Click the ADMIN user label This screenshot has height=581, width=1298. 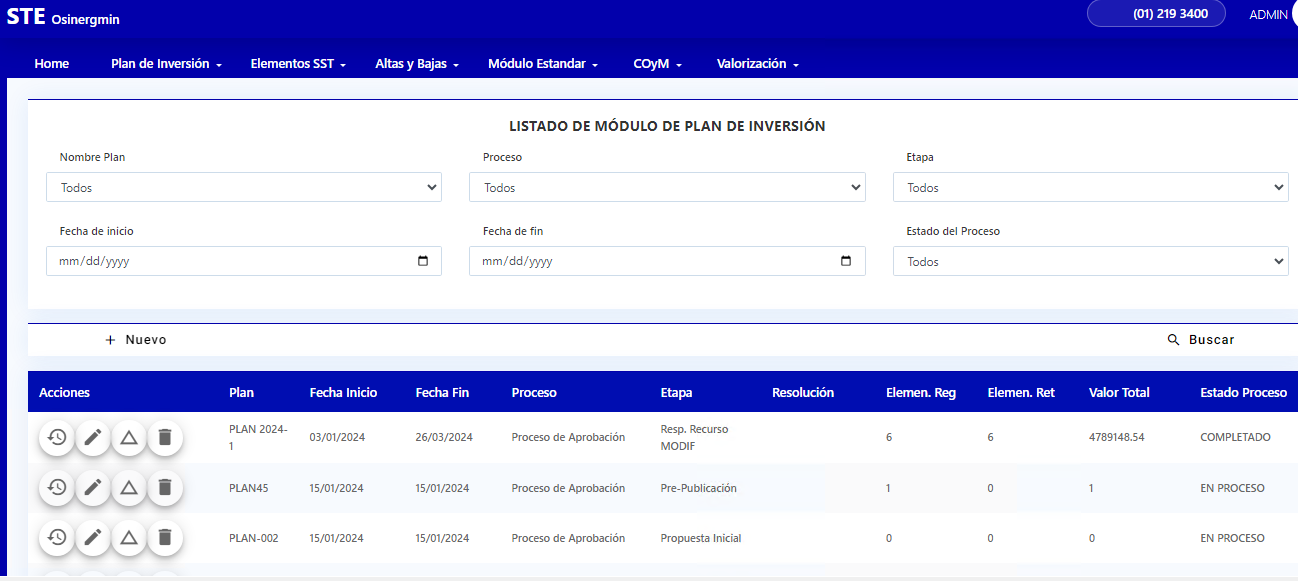[1269, 15]
